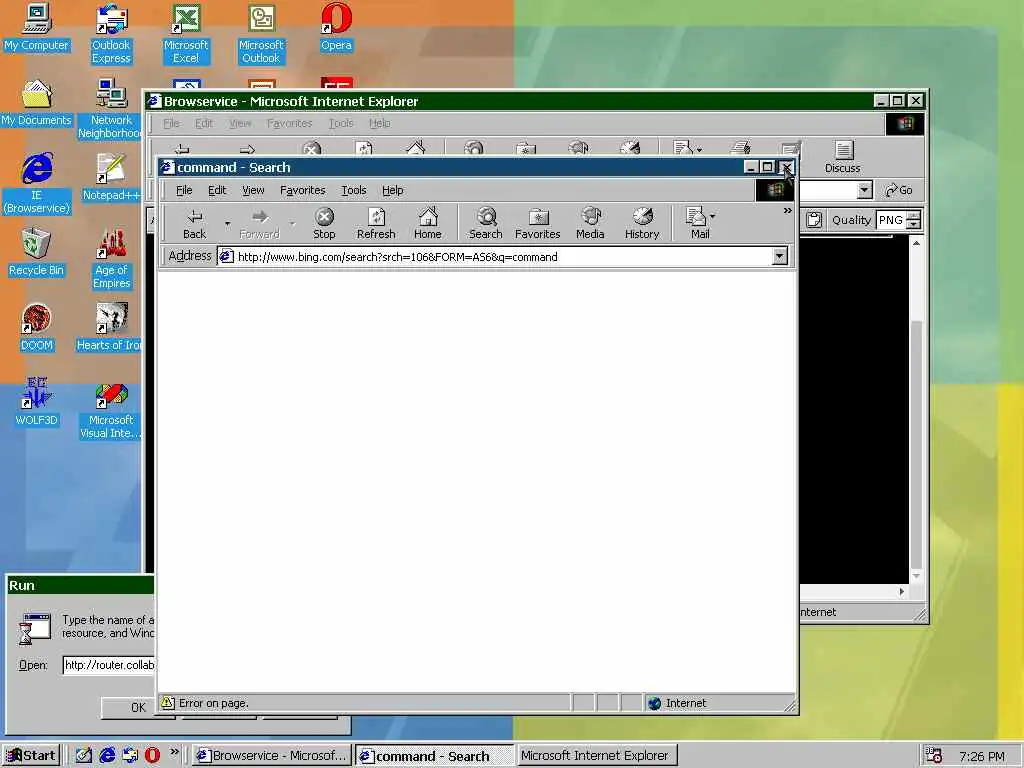The image size is (1024, 768).
Task: Click the PNG quality field
Action: point(891,220)
